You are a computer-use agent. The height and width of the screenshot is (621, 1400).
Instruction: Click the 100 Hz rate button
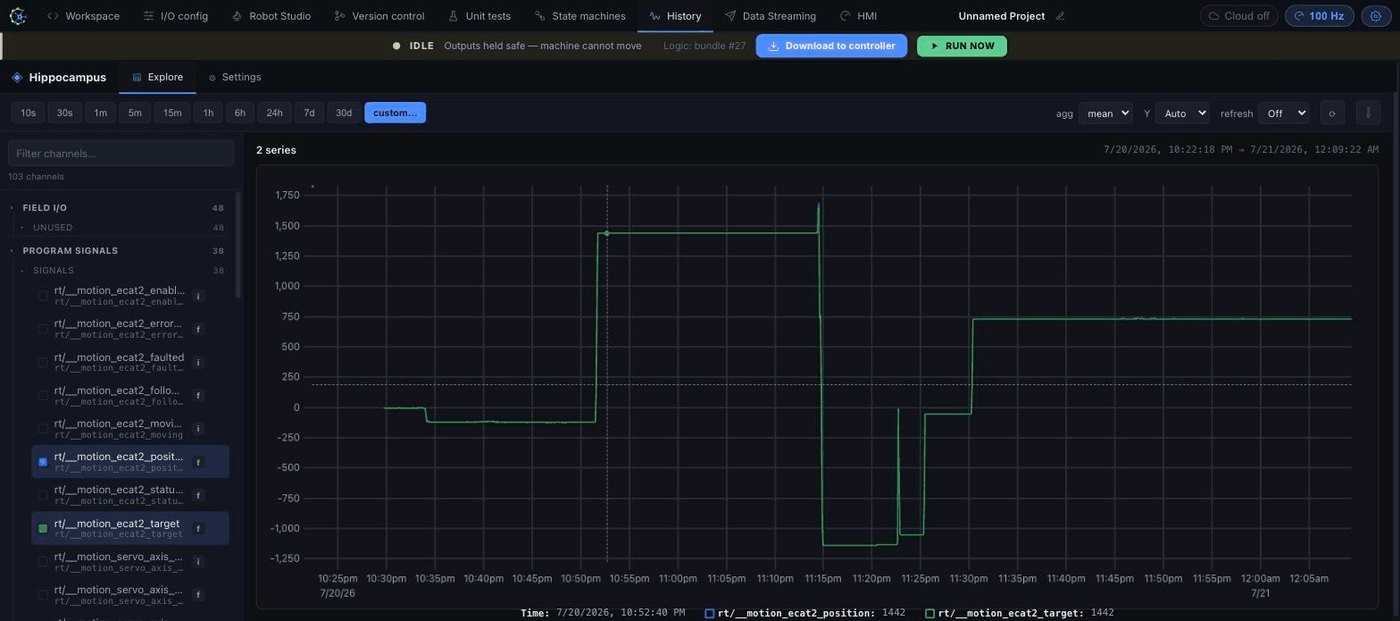(x=1319, y=16)
